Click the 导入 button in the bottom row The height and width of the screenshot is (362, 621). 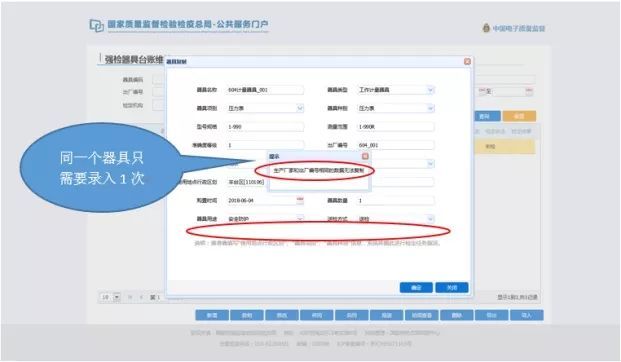click(x=526, y=315)
